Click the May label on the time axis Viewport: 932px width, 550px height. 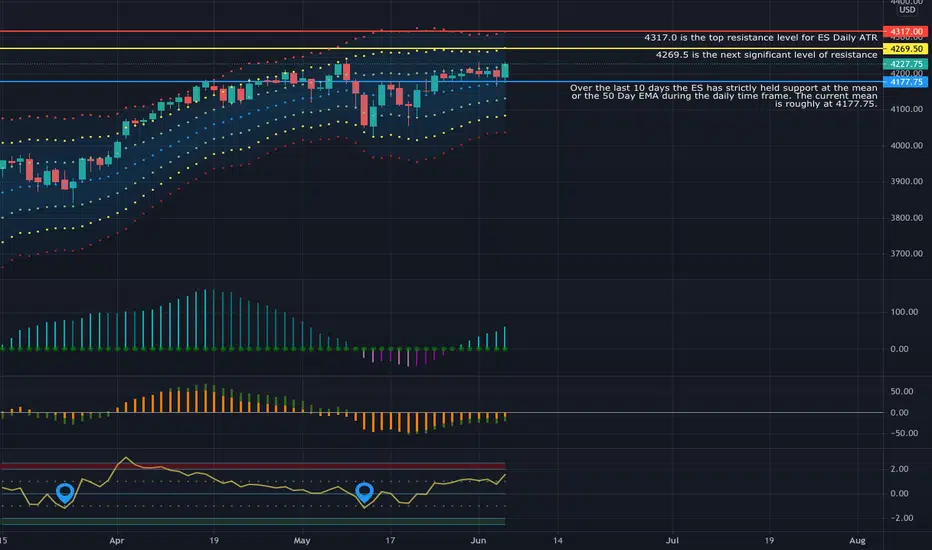click(x=302, y=540)
